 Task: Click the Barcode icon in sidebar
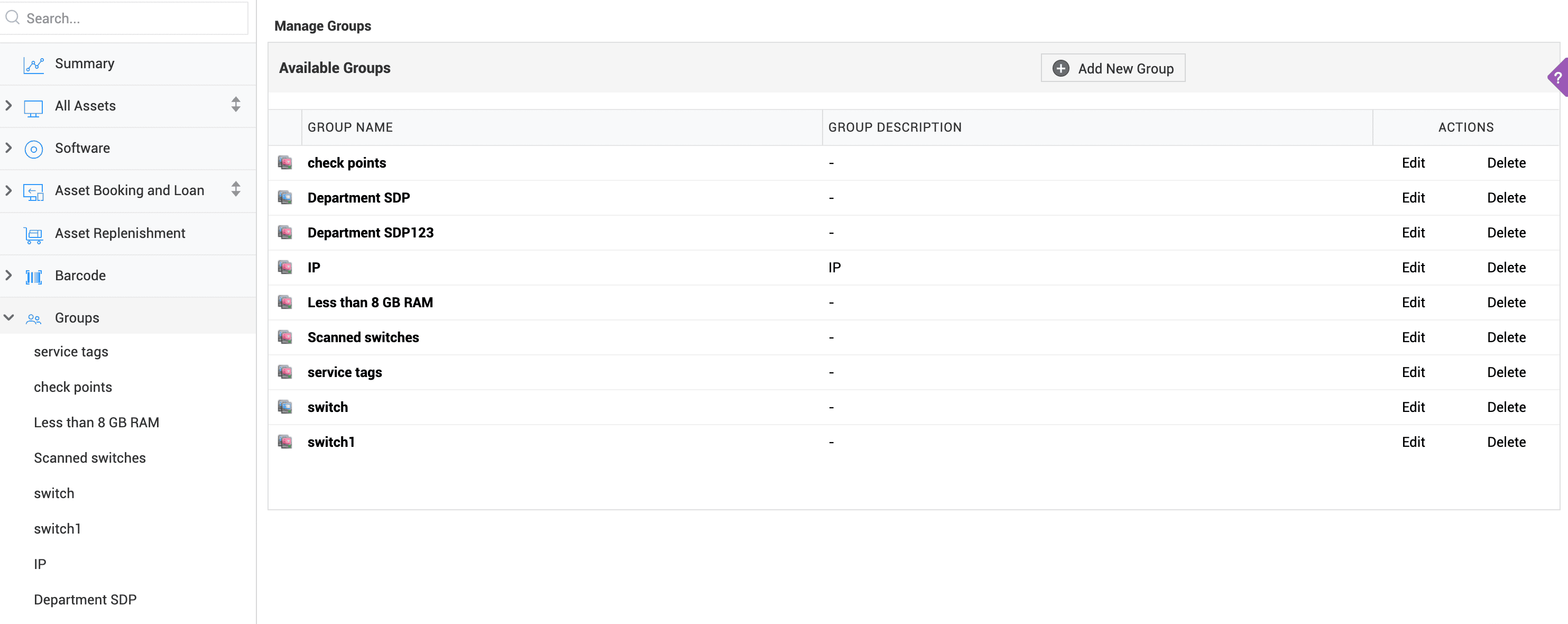(x=33, y=277)
